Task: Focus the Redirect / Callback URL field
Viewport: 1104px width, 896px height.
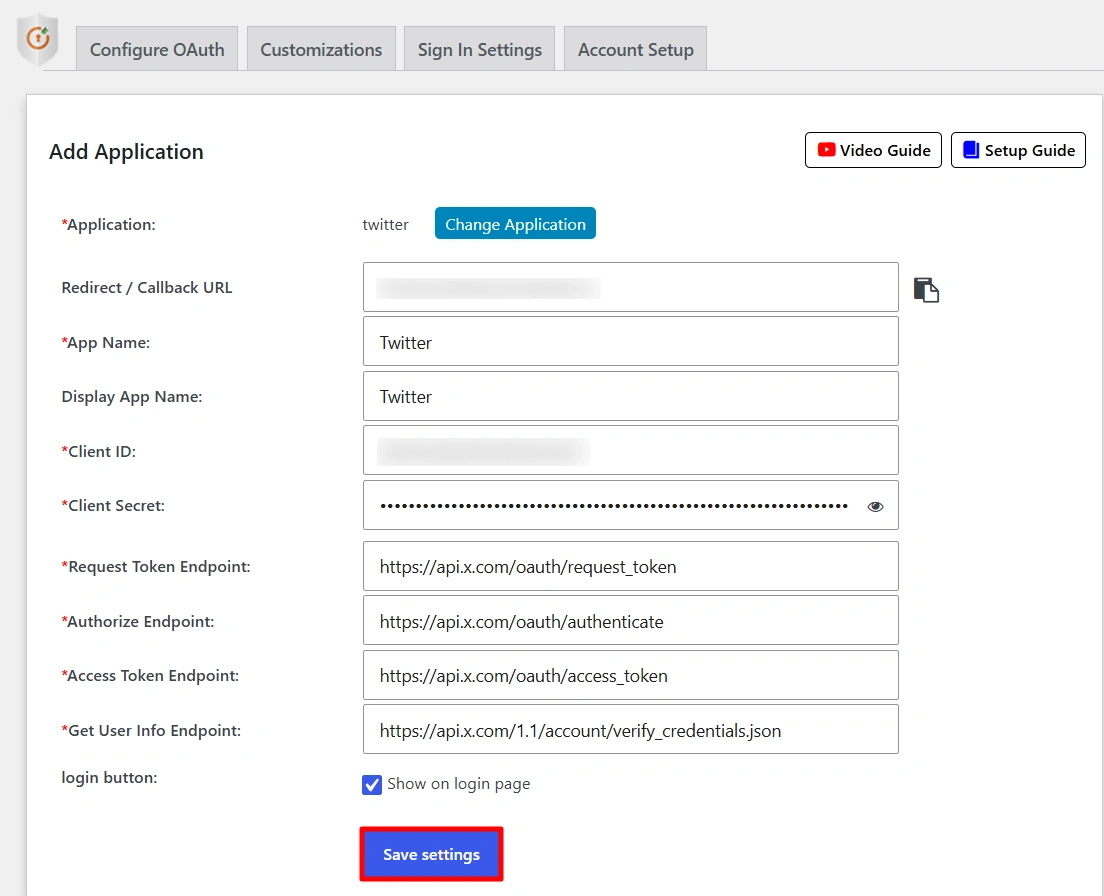Action: pyautogui.click(x=631, y=287)
